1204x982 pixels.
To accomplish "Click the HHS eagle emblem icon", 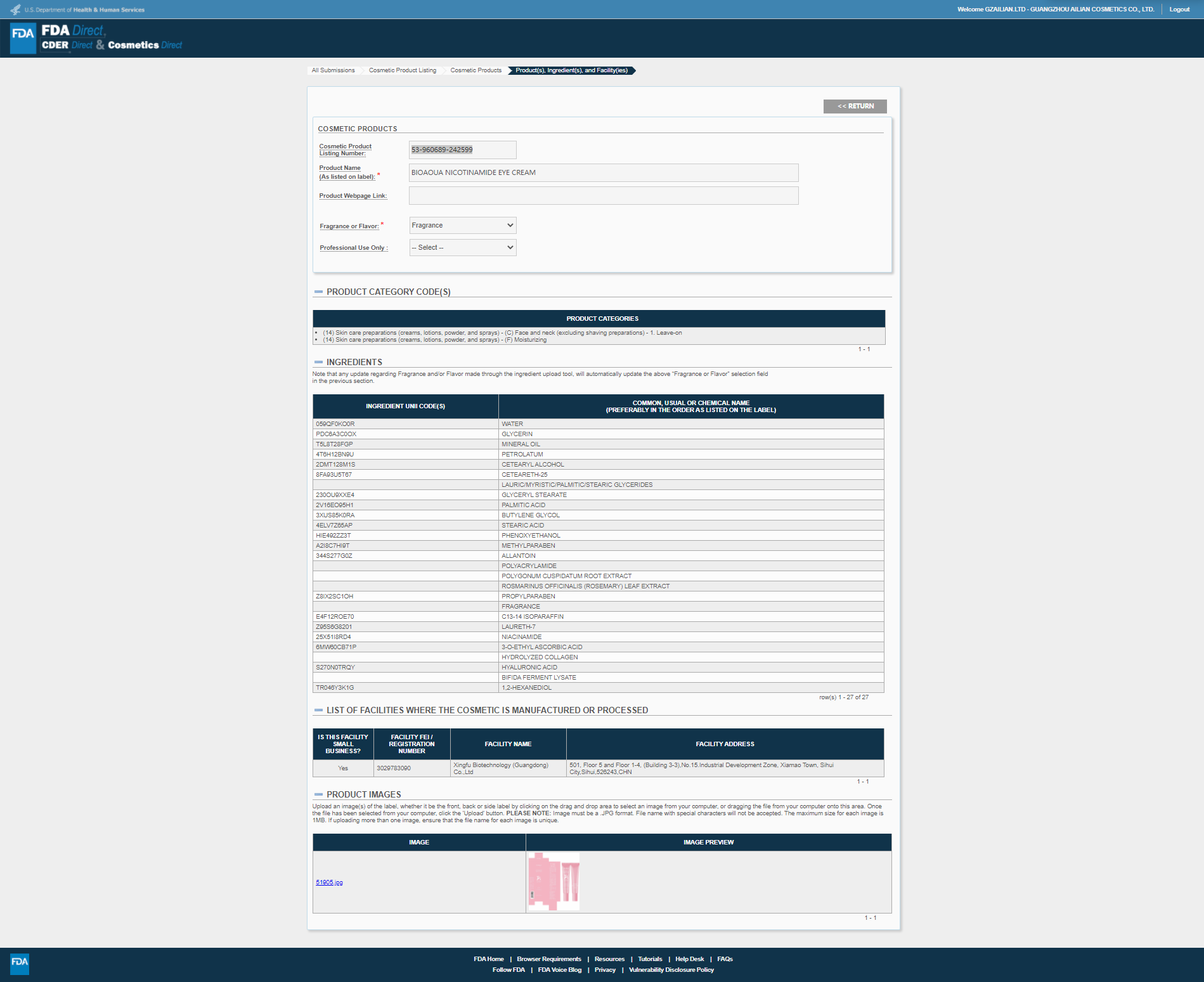I will tap(15, 10).
